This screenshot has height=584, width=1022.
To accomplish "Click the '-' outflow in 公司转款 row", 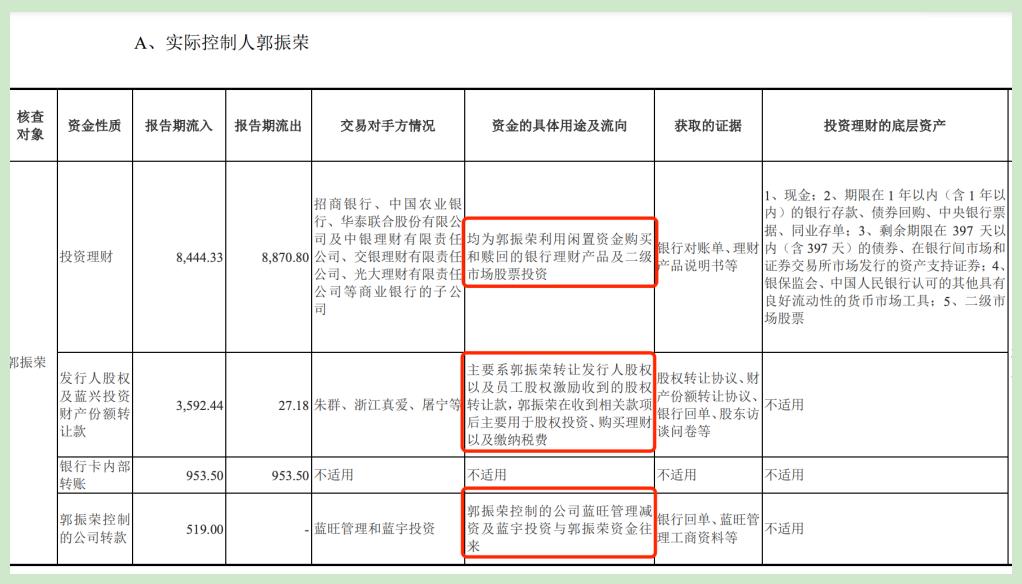I will (x=306, y=529).
